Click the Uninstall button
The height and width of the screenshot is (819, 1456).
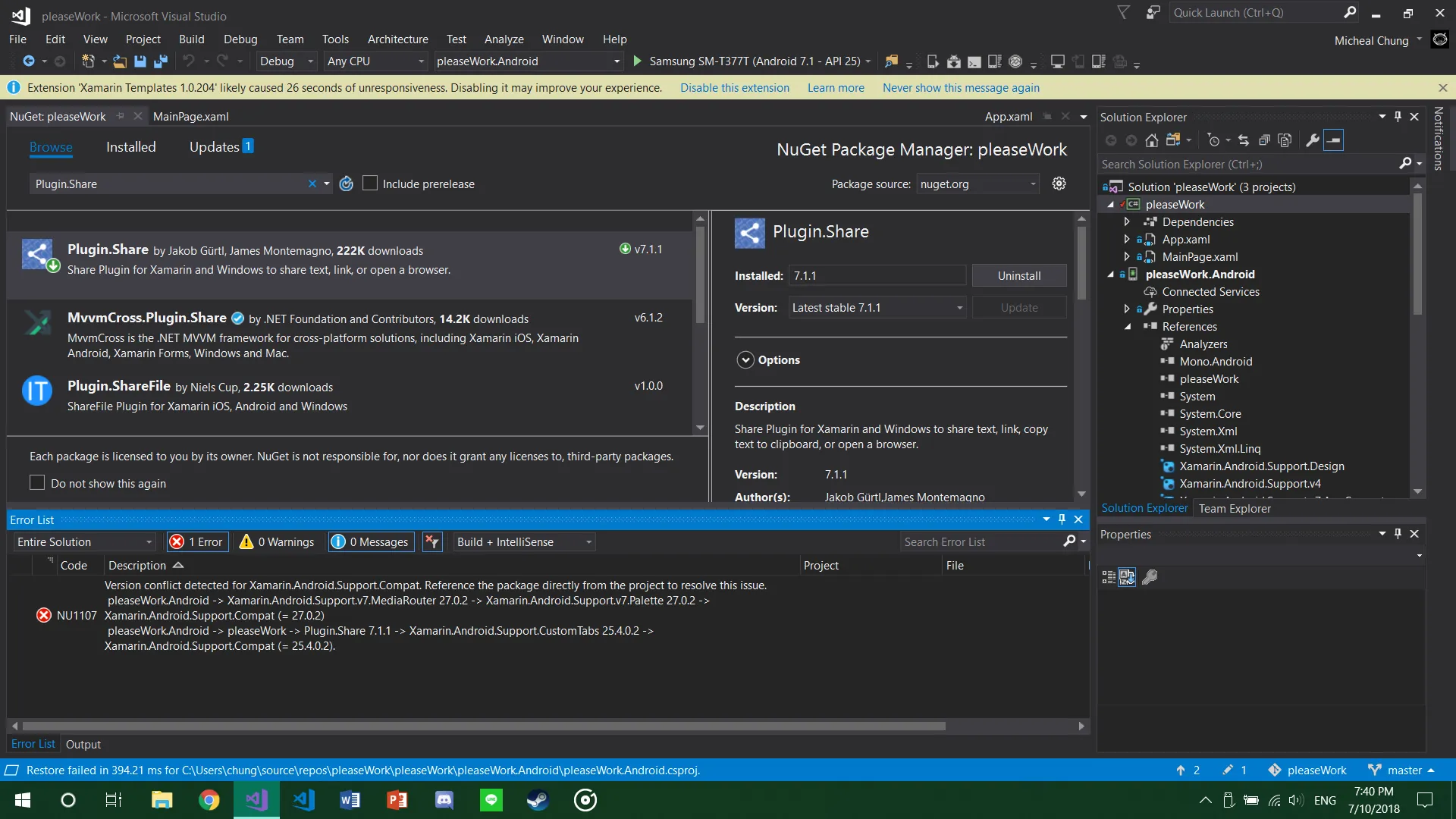pyautogui.click(x=1018, y=276)
